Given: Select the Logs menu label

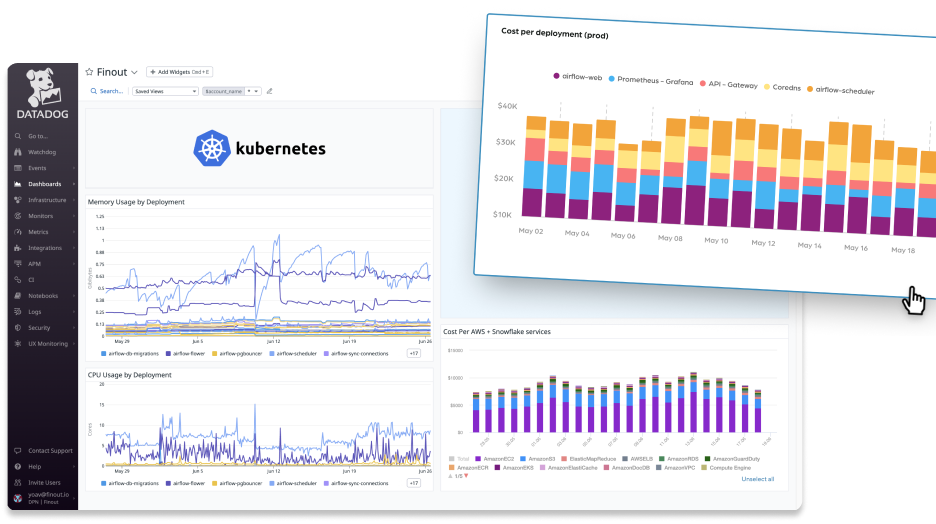Looking at the screenshot, I should tap(35, 312).
